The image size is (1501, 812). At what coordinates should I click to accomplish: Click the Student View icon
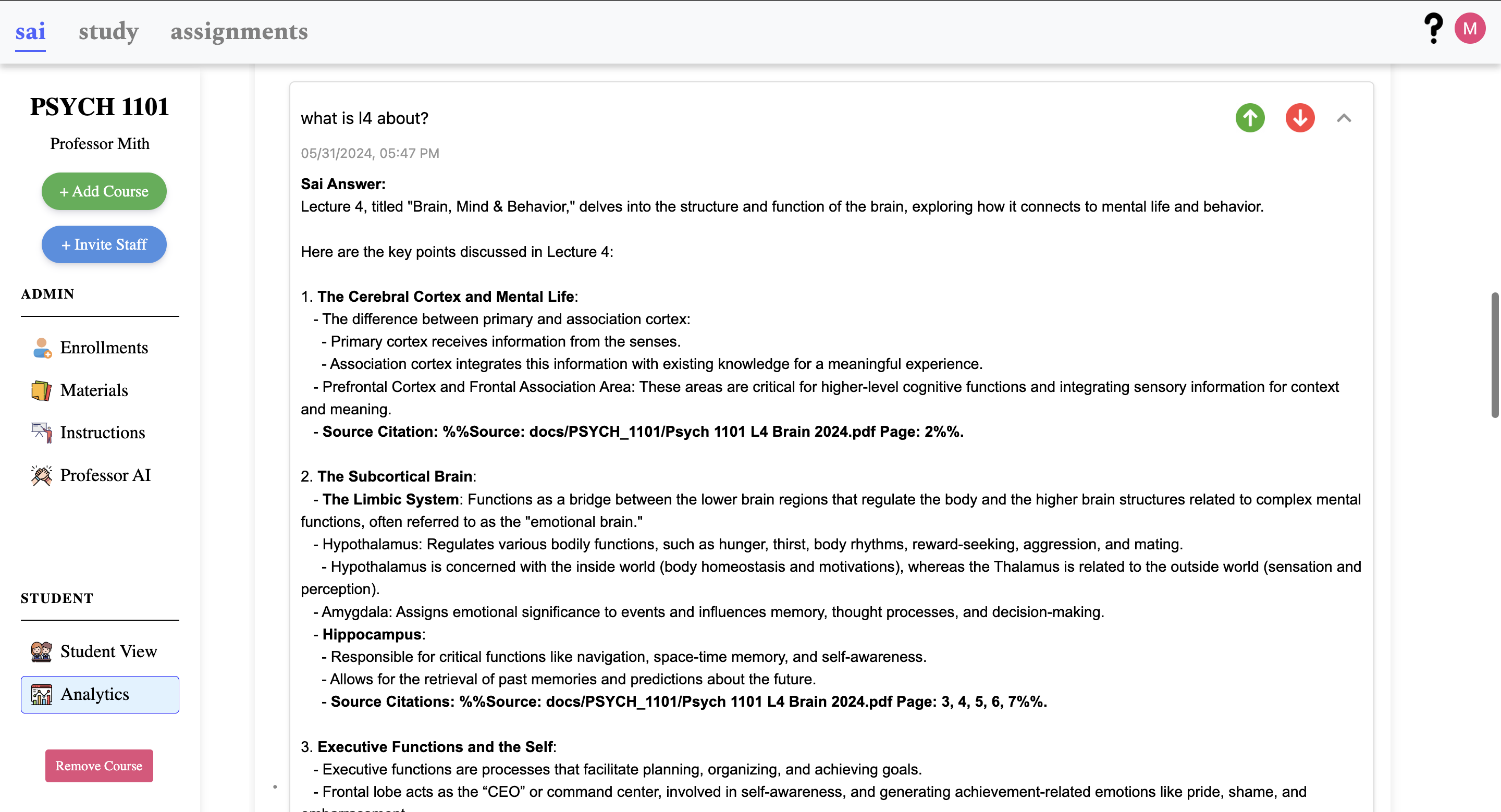(41, 651)
